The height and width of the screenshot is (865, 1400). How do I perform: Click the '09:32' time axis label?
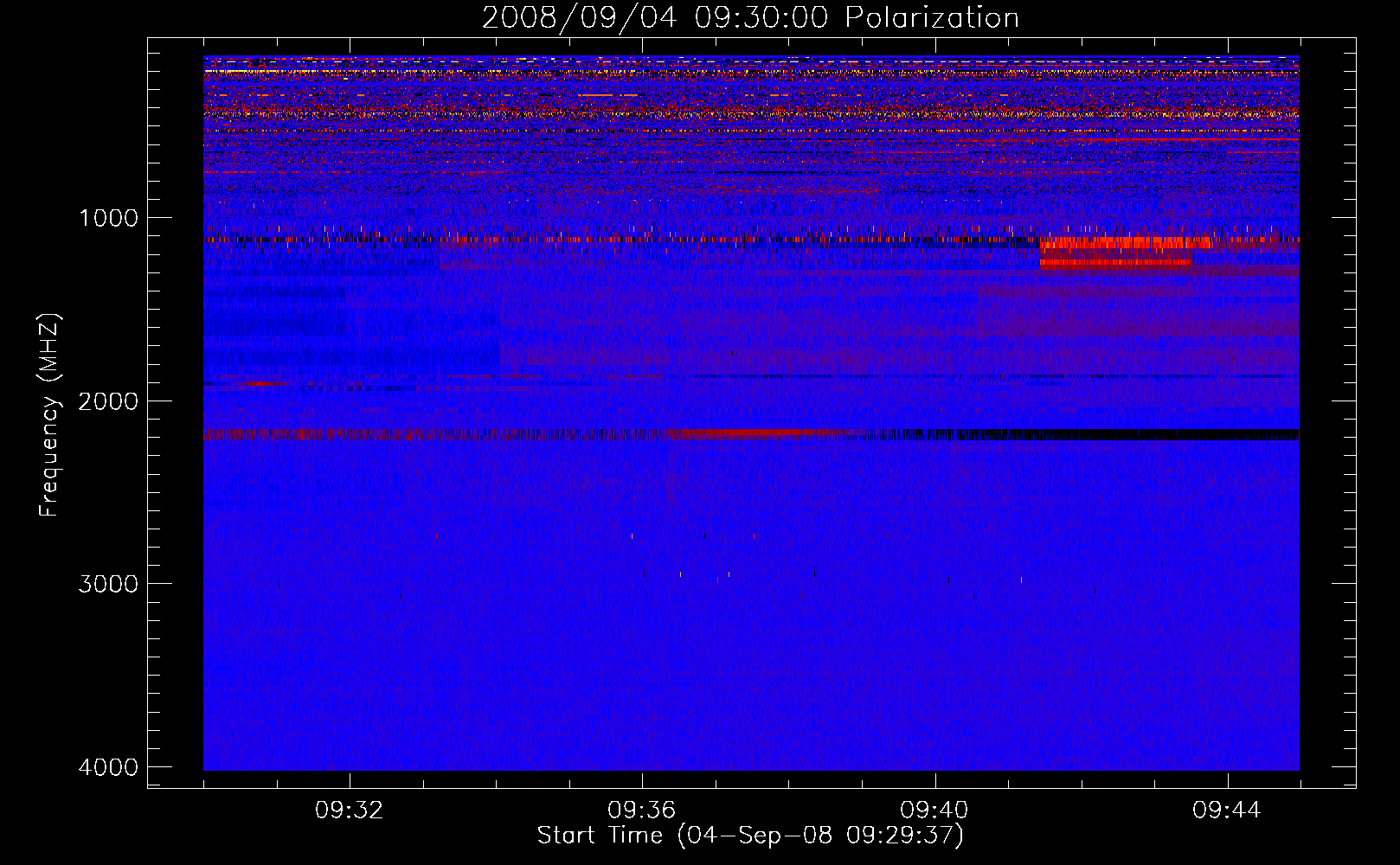point(349,811)
